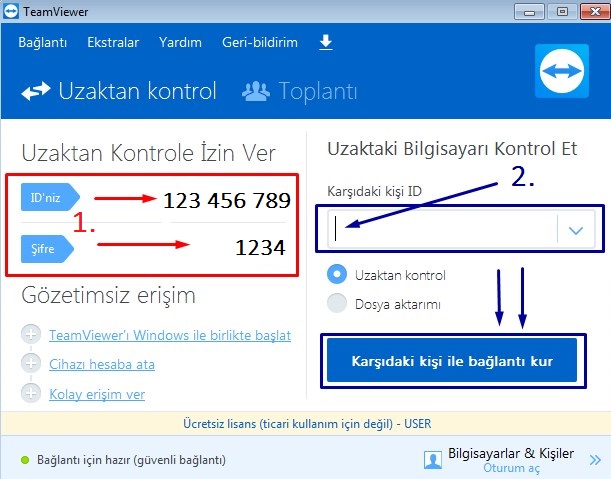Click the Uzaktan kontrol arrows icon

tap(35, 91)
